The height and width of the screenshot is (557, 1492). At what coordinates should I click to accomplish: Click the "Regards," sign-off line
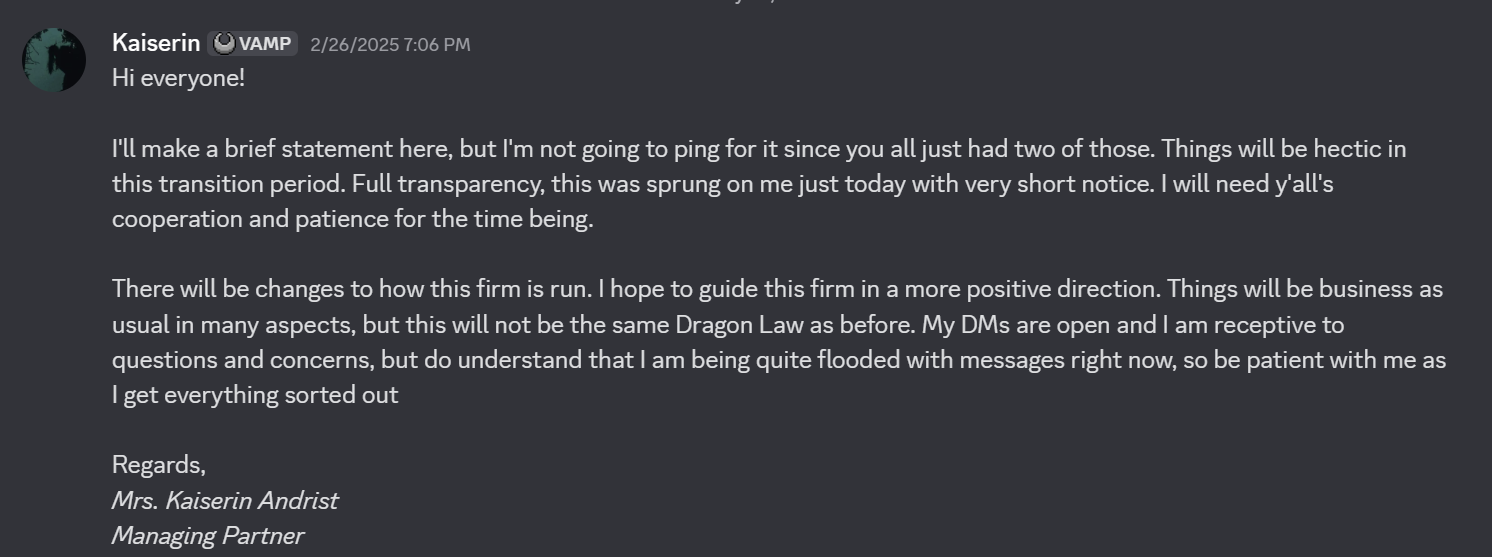[x=158, y=465]
